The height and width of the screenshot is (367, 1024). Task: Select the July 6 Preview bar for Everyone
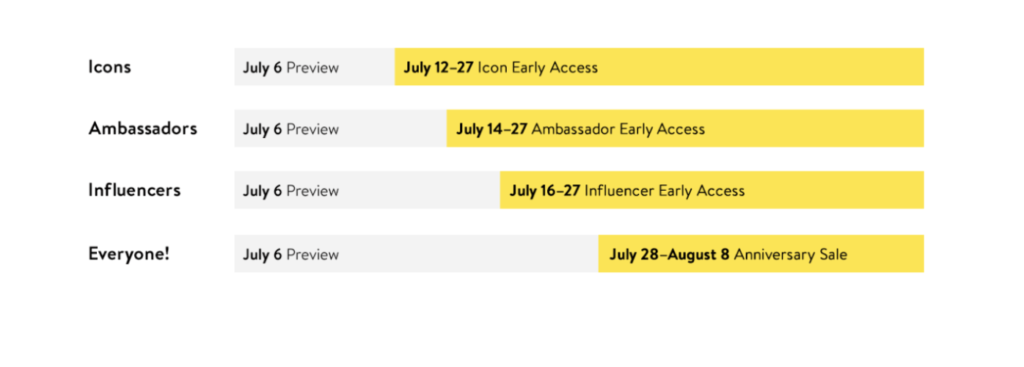click(x=417, y=253)
